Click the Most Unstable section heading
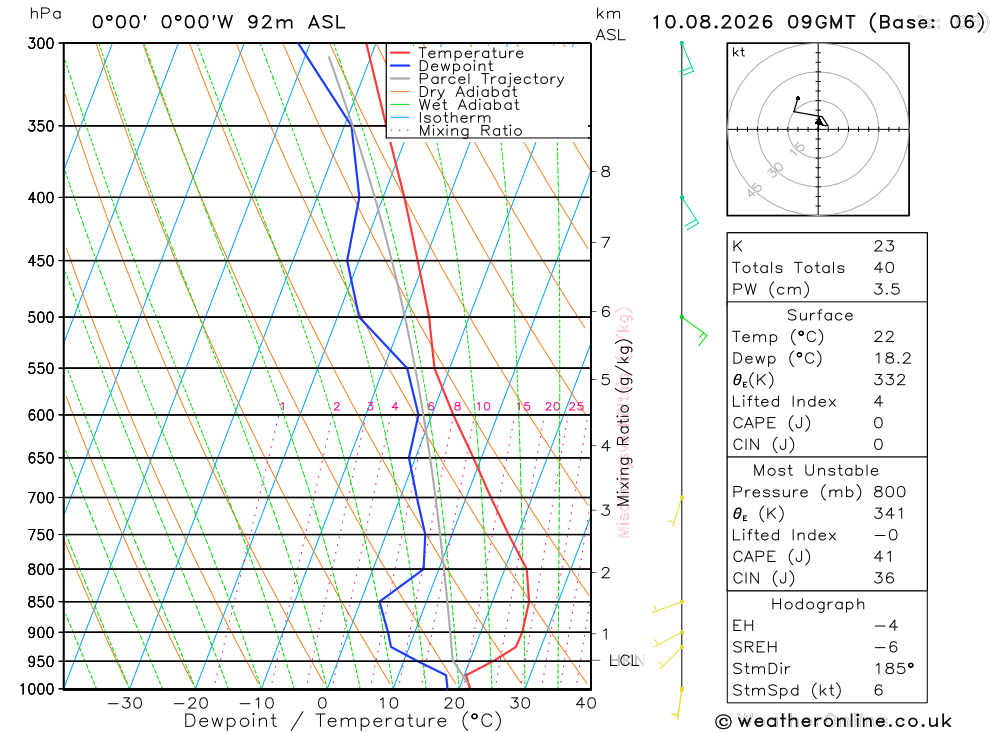The image size is (1000, 733). pyautogui.click(x=816, y=471)
